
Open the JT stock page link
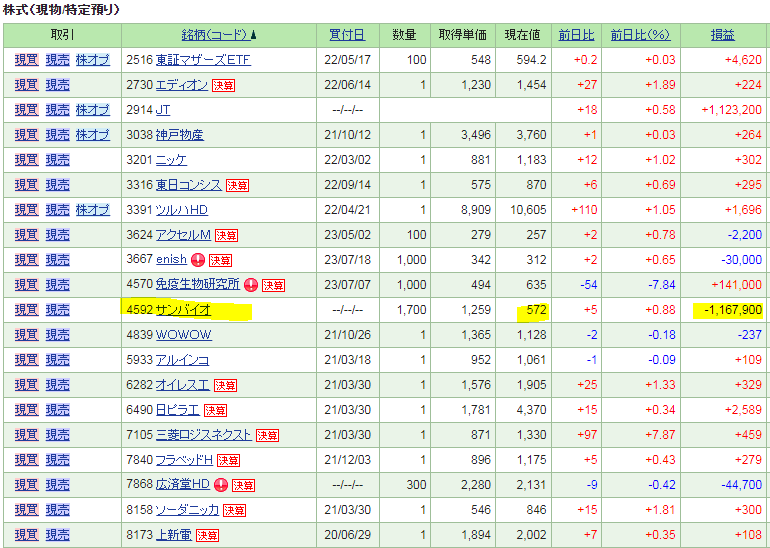163,110
